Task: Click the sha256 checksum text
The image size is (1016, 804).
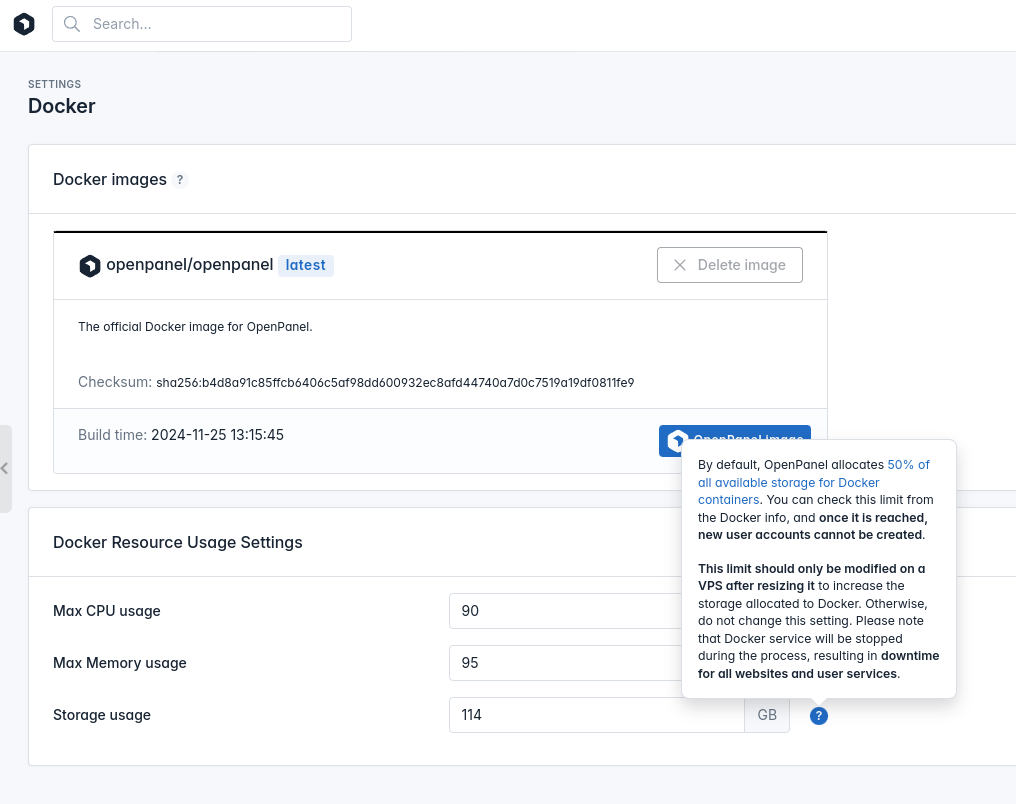Action: pos(395,383)
